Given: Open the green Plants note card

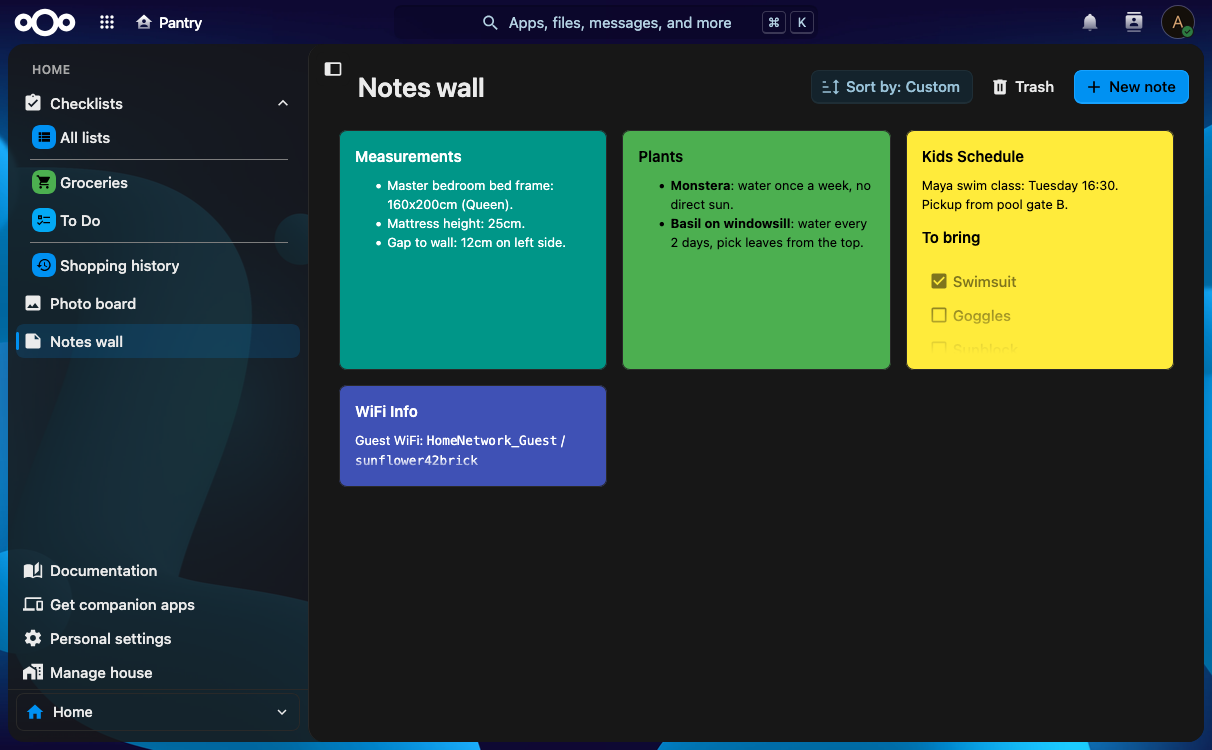Looking at the screenshot, I should pyautogui.click(x=756, y=250).
